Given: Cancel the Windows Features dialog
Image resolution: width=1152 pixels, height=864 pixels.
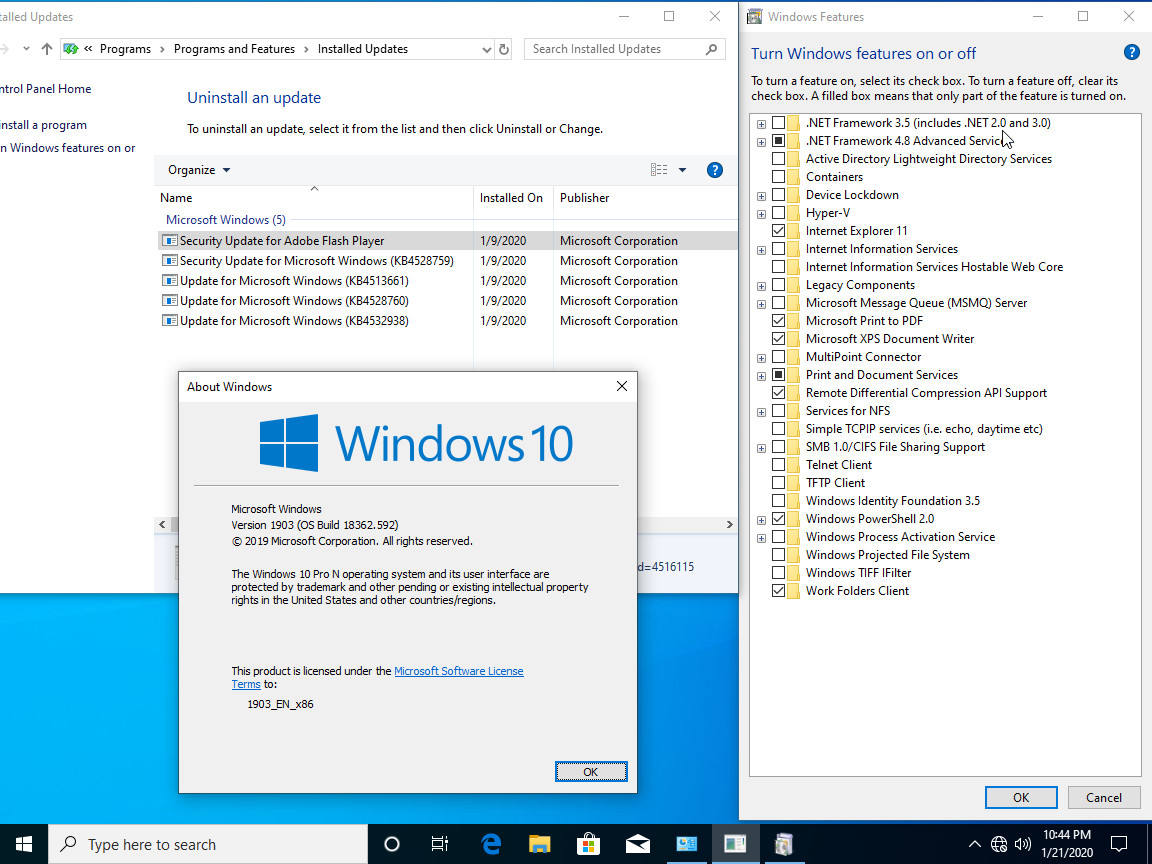Looking at the screenshot, I should coord(1104,797).
